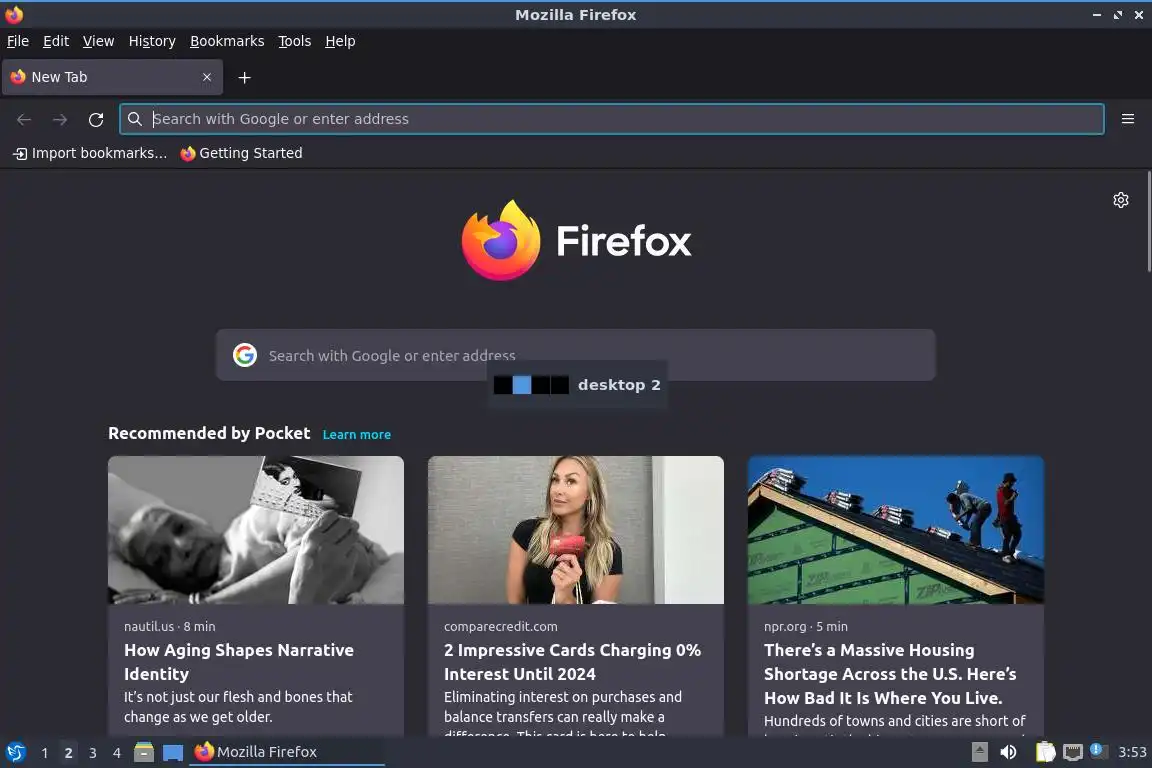Click the magnifier icon in address bar
1152x768 pixels.
coord(134,119)
